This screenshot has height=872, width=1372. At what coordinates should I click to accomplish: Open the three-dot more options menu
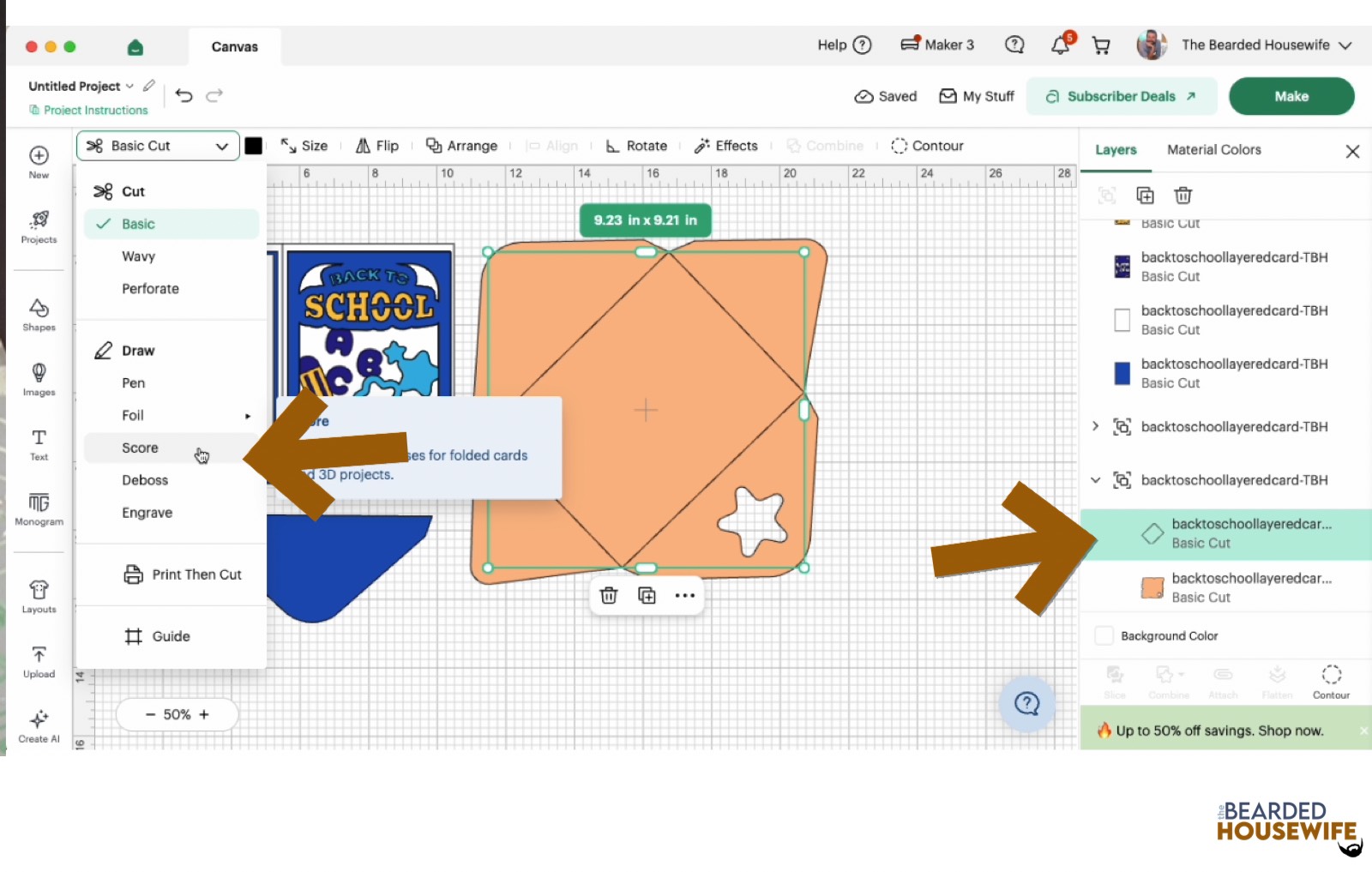click(684, 595)
